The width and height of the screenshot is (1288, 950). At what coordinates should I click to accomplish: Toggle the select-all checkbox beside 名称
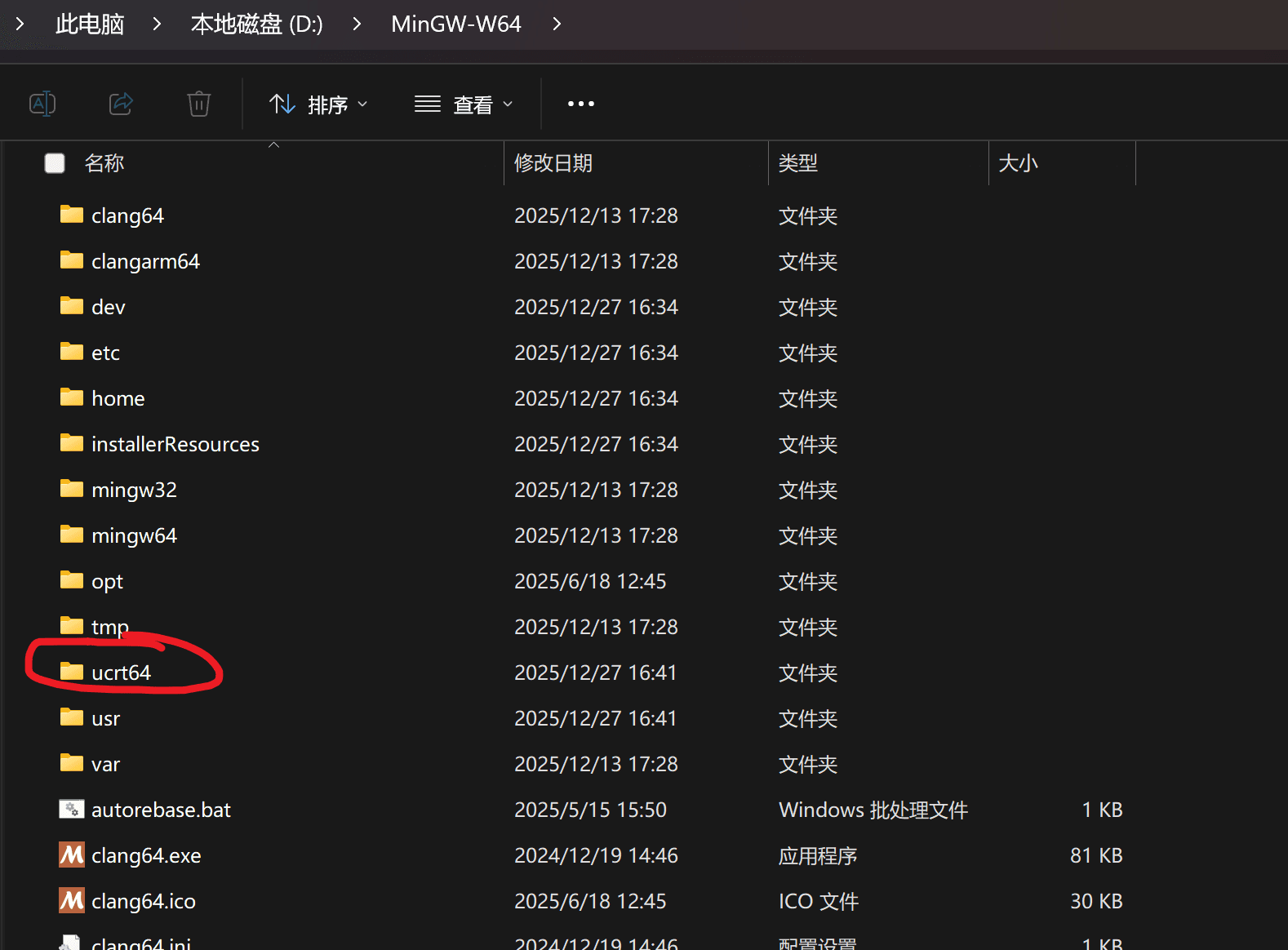point(55,163)
